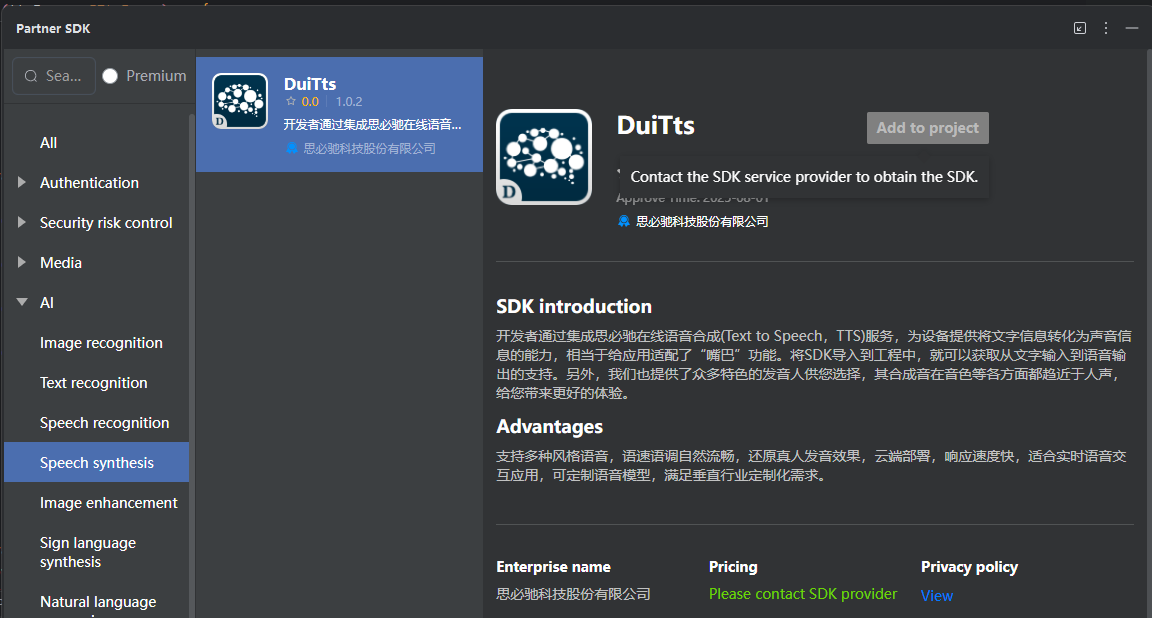
Task: Click the dock window icon in title bar
Action: pos(1080,28)
